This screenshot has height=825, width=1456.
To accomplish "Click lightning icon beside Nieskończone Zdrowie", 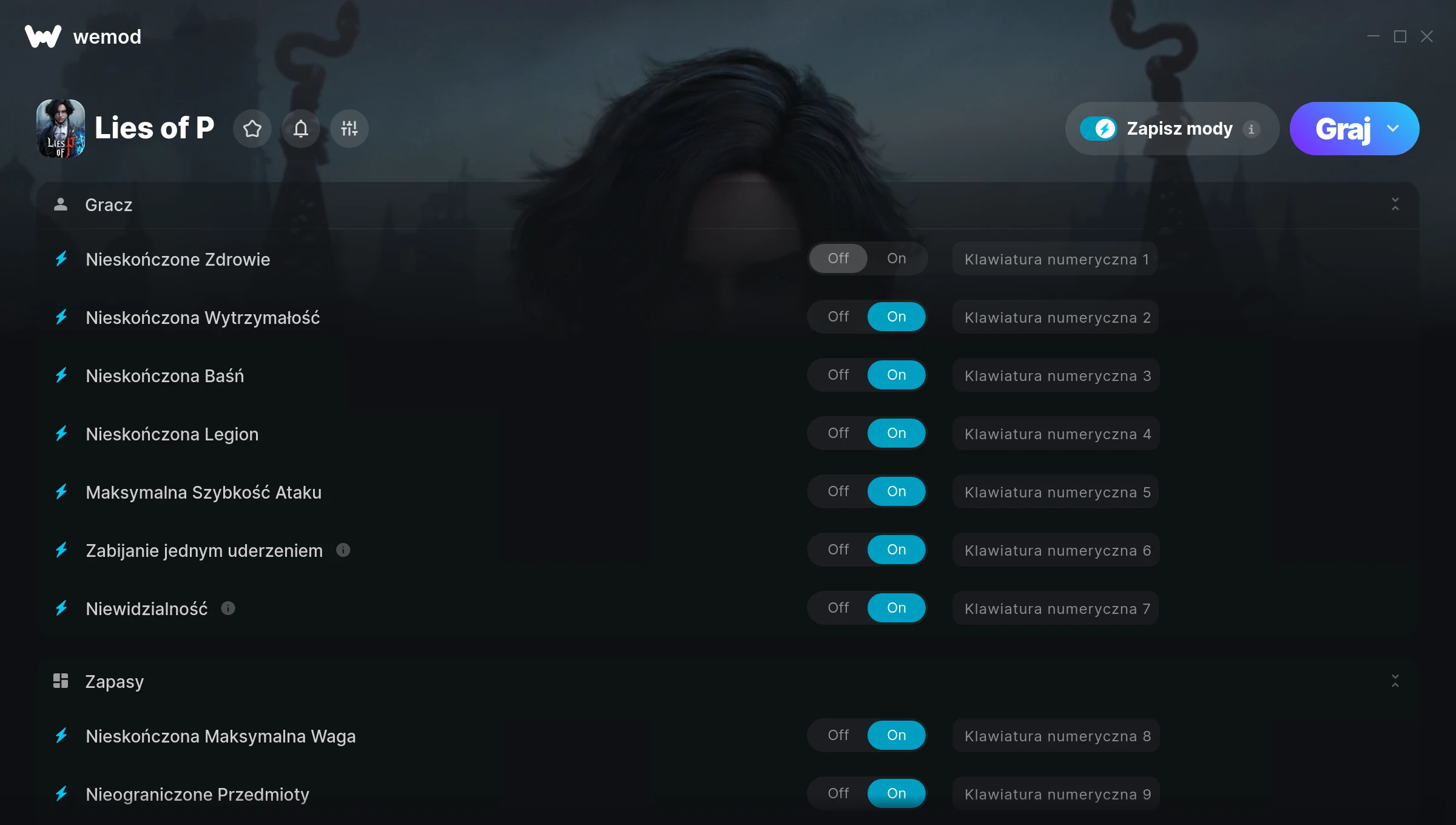I will 61,259.
